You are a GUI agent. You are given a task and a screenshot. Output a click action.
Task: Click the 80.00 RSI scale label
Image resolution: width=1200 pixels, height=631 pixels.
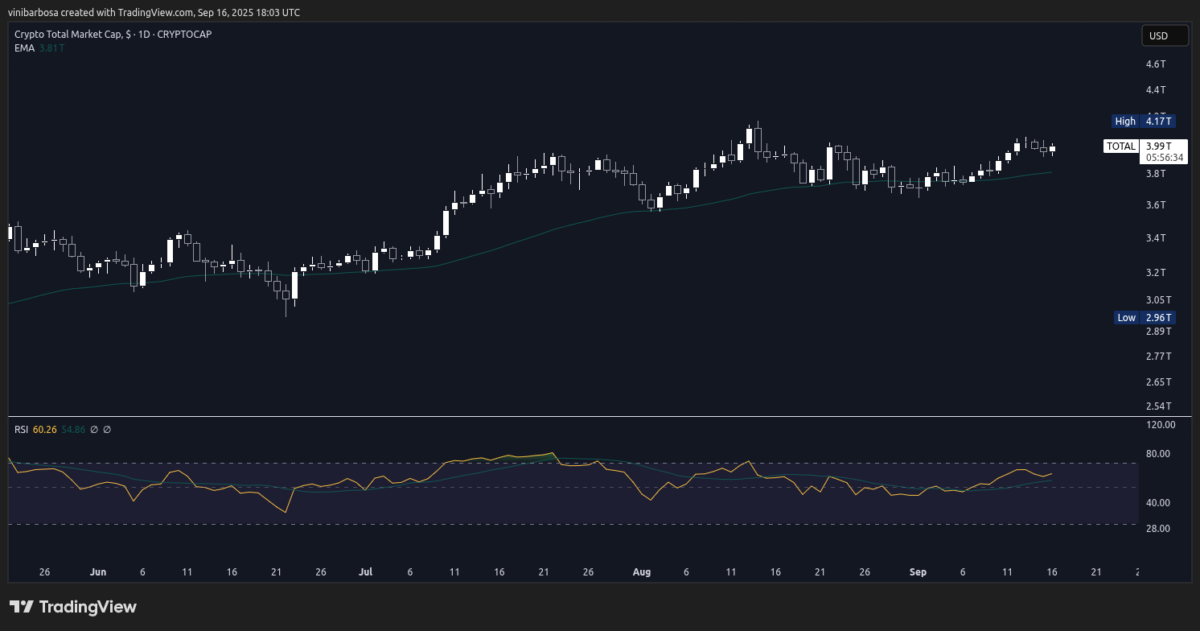pyautogui.click(x=1157, y=454)
